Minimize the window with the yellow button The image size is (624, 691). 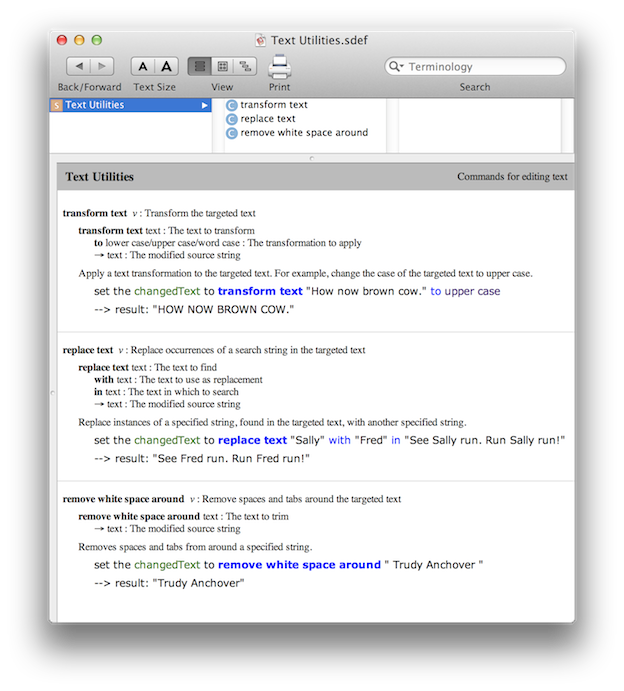point(79,41)
